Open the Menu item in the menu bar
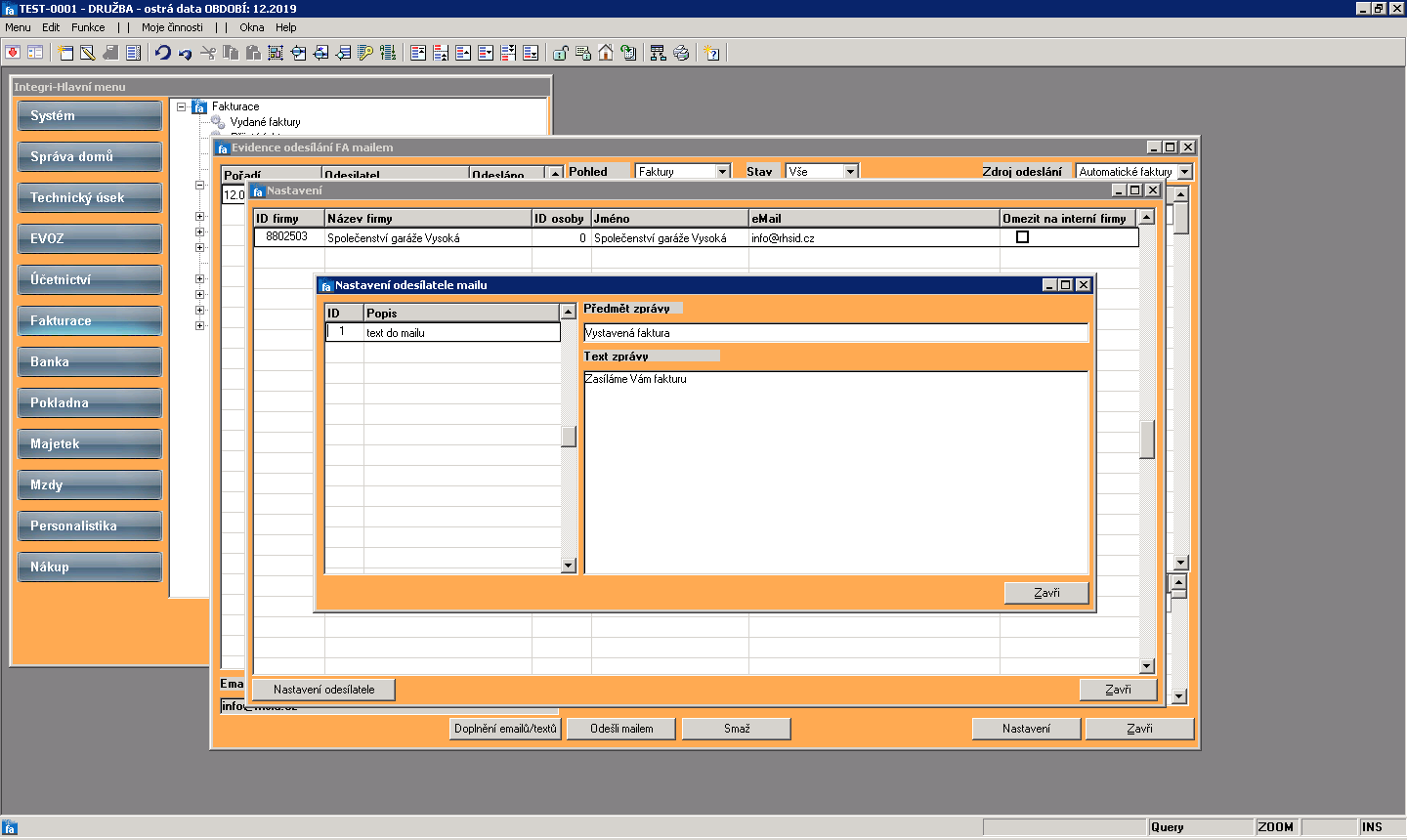This screenshot has width=1407, height=840. point(18,27)
